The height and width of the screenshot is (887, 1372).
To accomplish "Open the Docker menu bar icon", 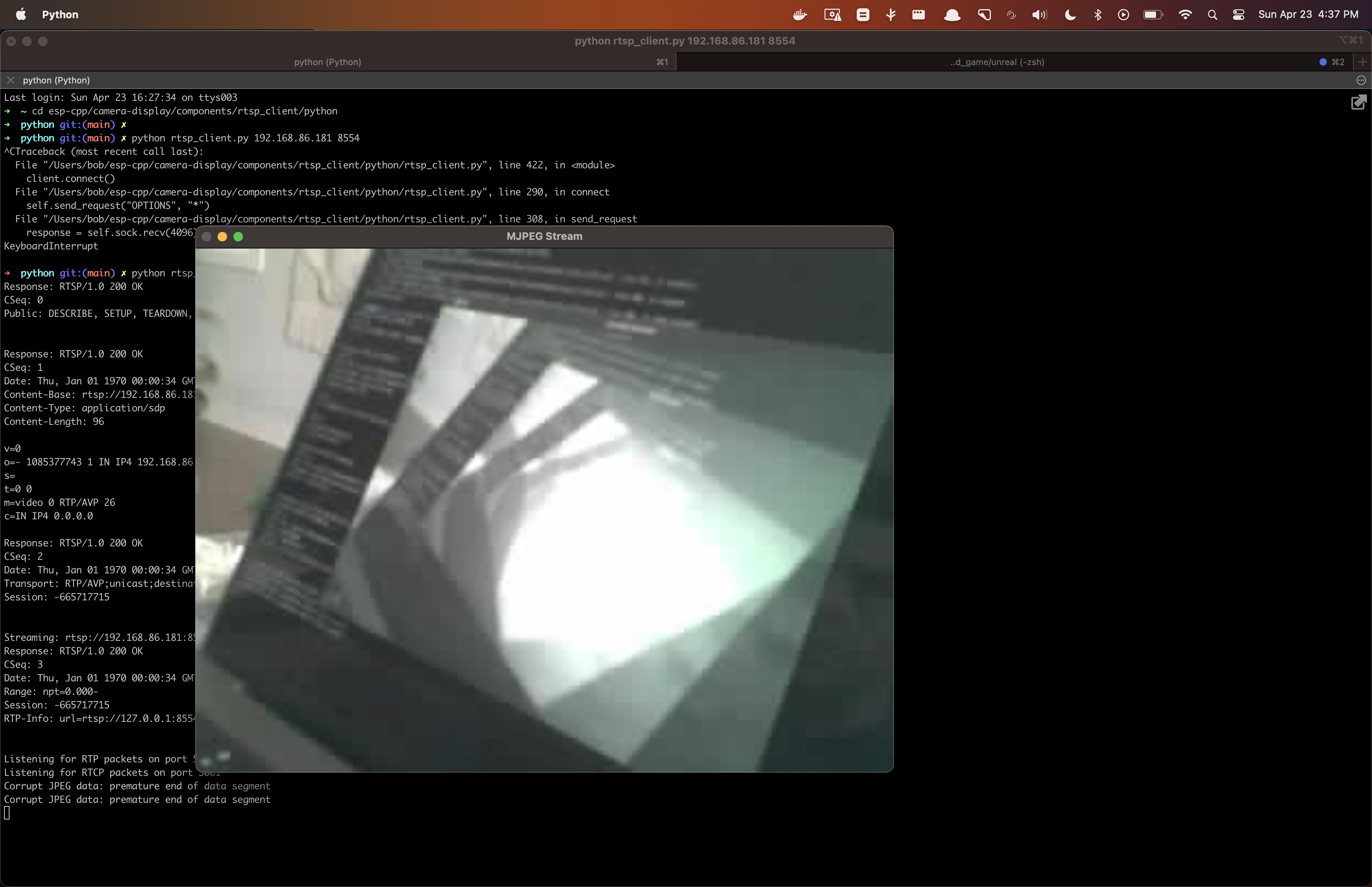I will (x=800, y=14).
